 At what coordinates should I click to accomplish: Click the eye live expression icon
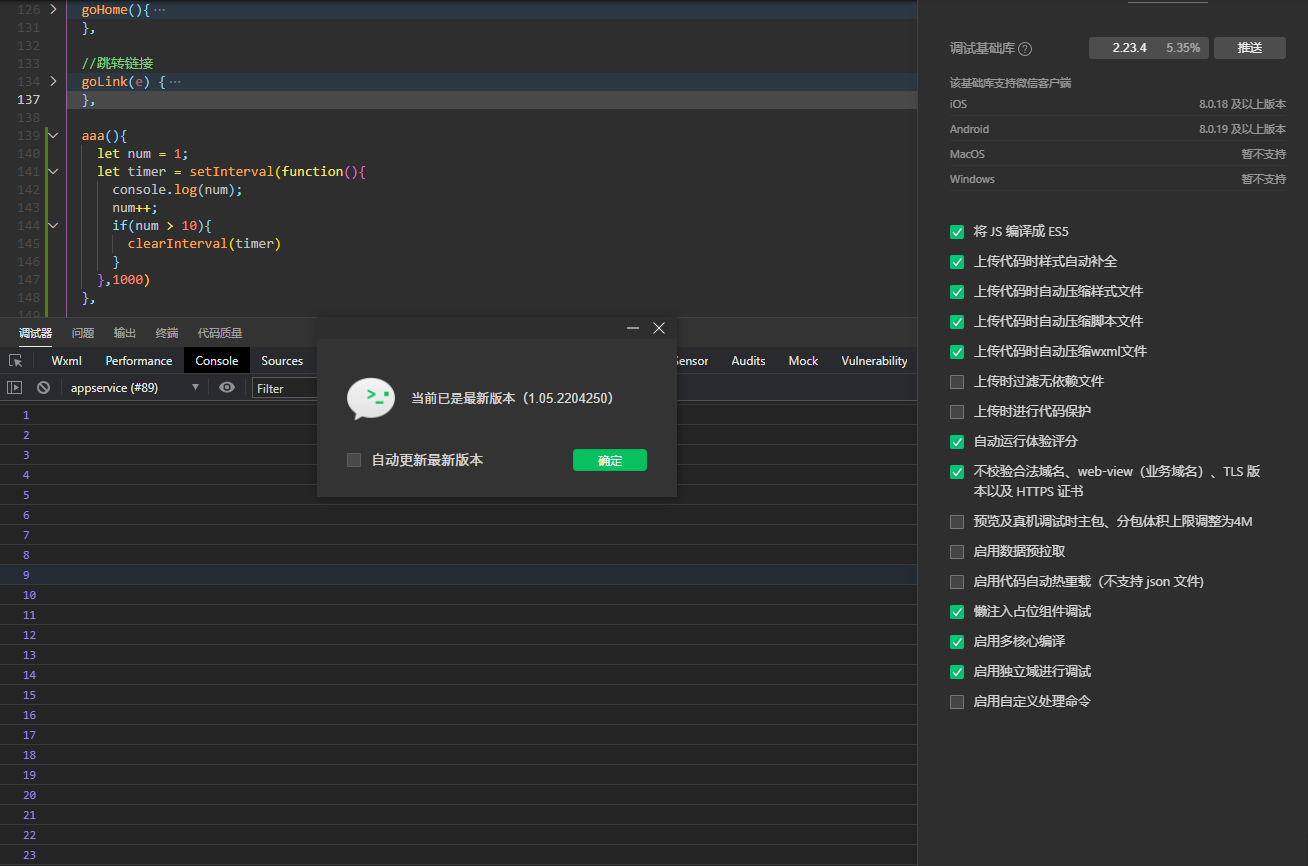coord(227,388)
